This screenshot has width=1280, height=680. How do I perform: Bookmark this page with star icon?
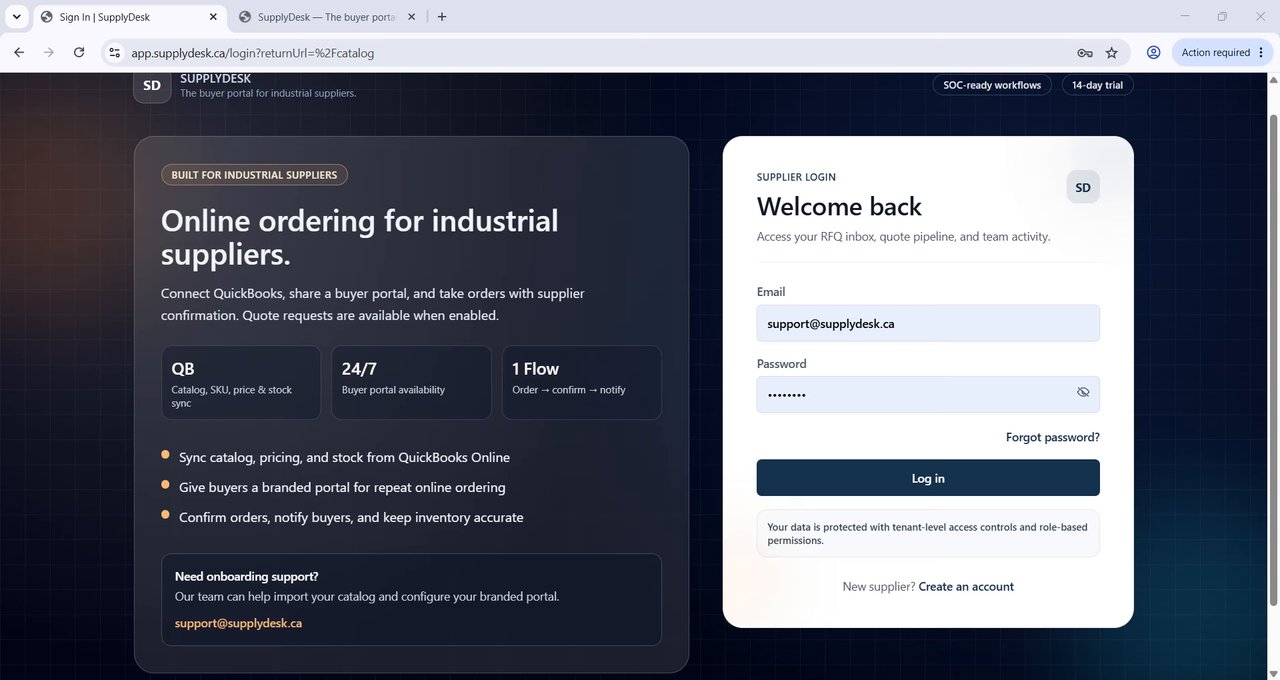pos(1112,53)
